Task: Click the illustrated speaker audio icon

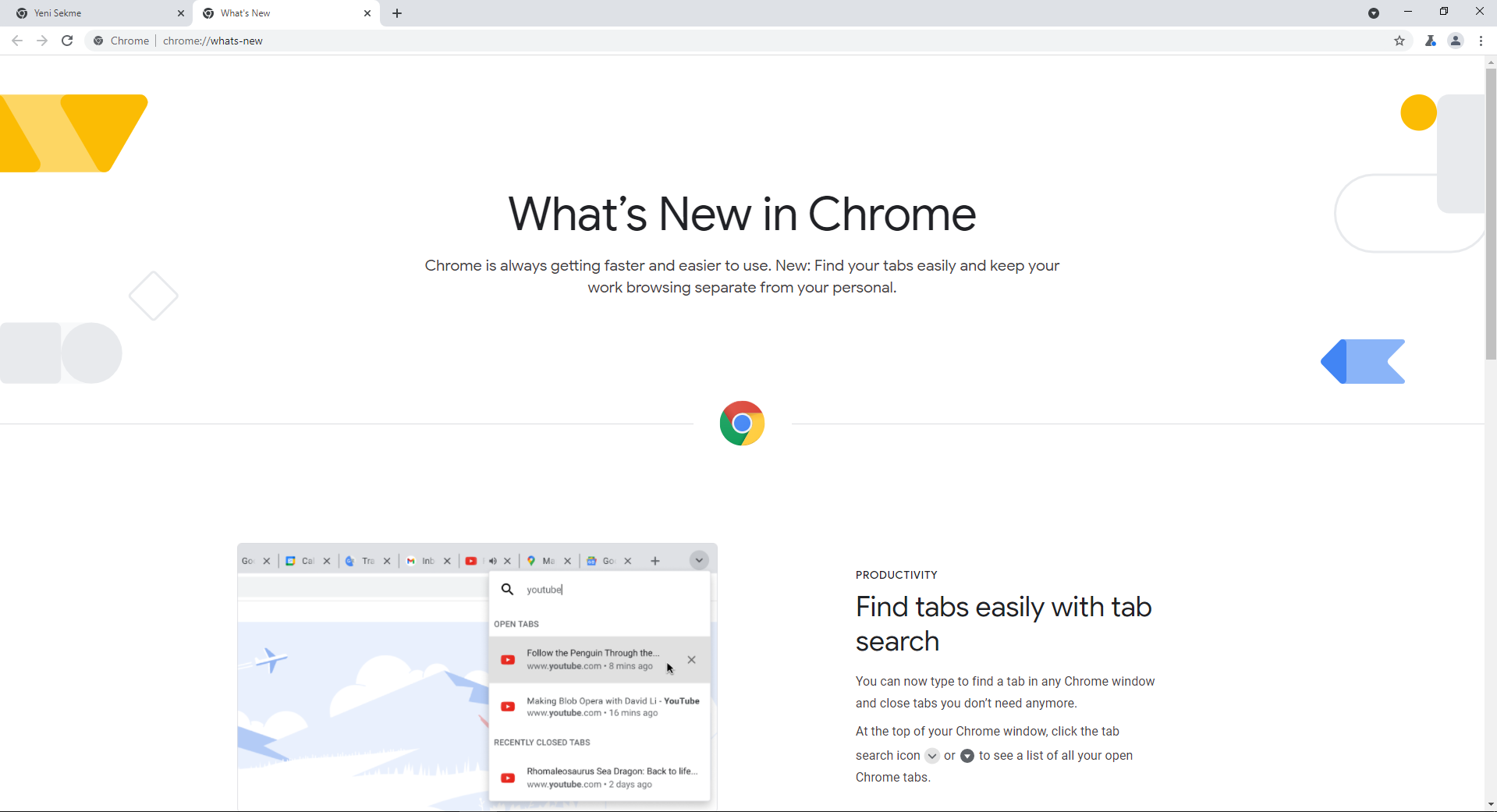Action: tap(493, 561)
